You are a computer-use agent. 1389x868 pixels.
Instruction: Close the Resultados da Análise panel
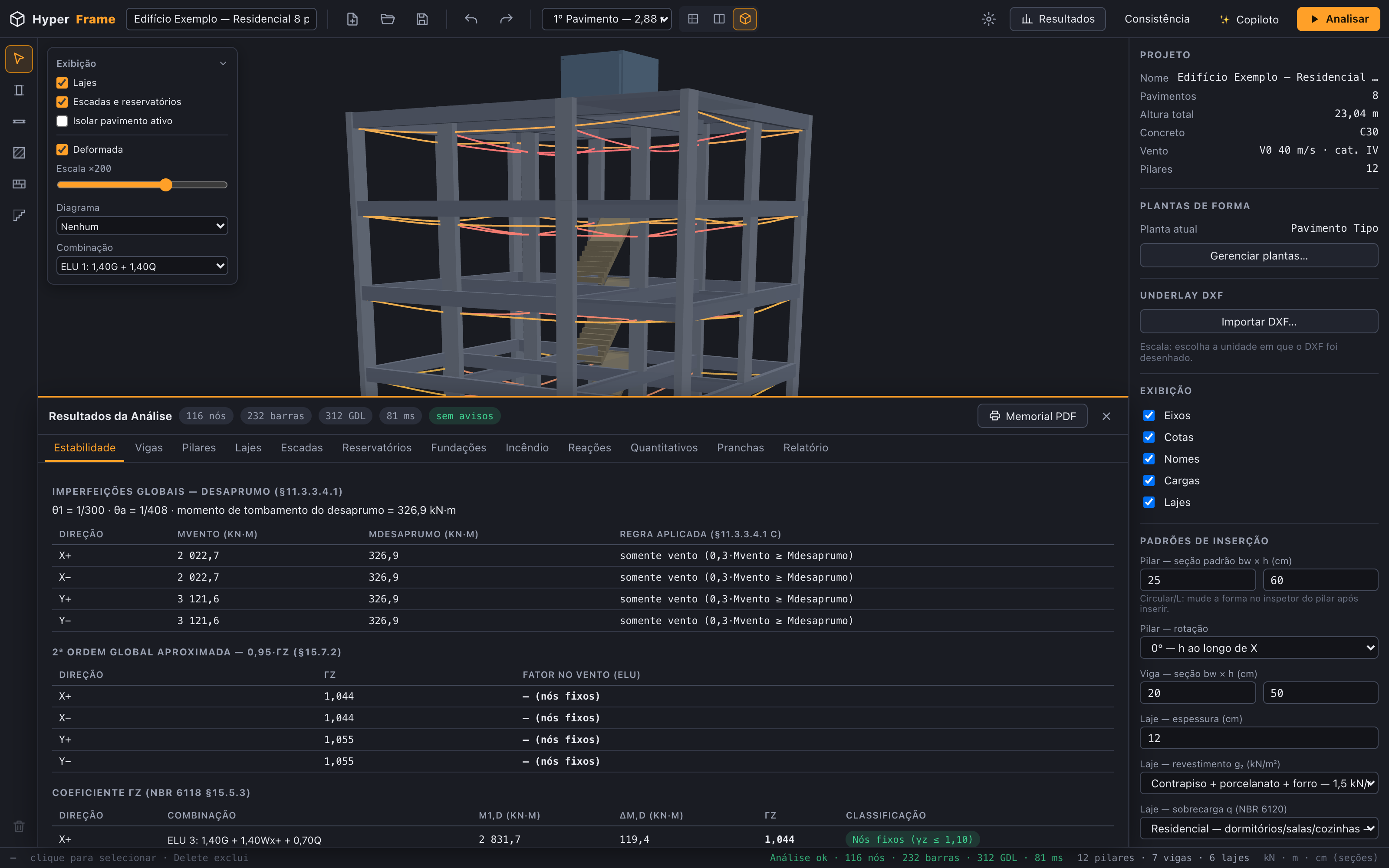click(x=1106, y=416)
